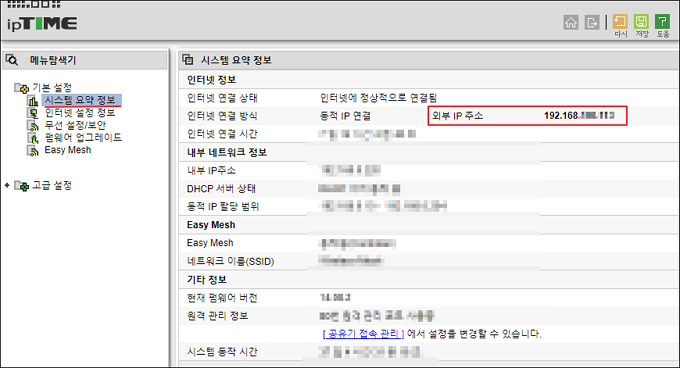This screenshot has width=680, height=368.
Task: Click the 기타 정보 section header
Action: (x=206, y=280)
